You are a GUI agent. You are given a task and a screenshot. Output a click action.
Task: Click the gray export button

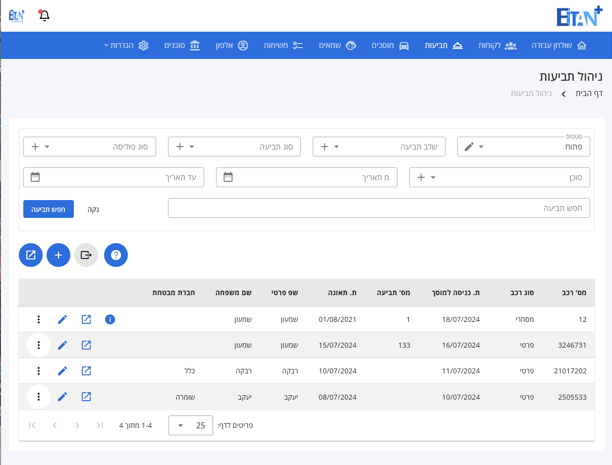pyautogui.click(x=86, y=255)
